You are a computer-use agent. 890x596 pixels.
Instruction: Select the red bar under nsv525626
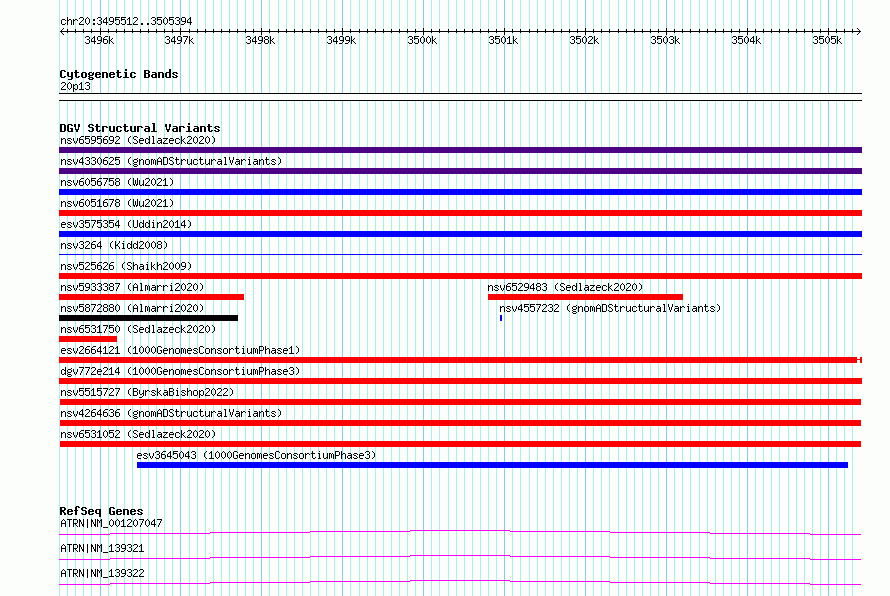460,276
